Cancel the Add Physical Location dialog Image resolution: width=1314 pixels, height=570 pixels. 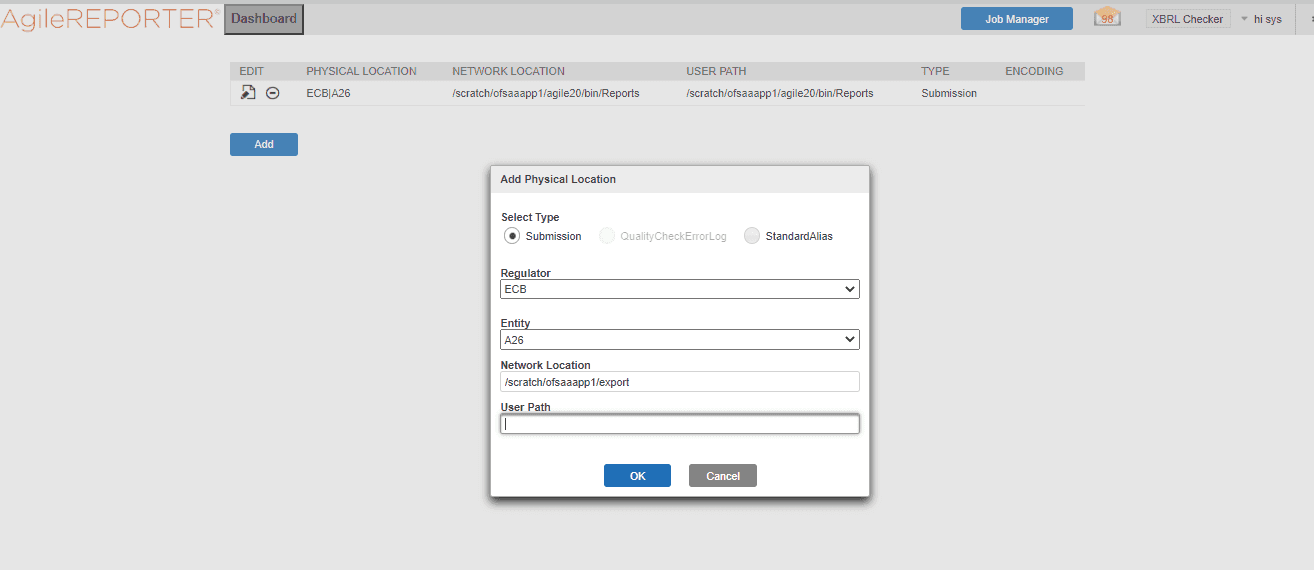pyautogui.click(x=723, y=476)
